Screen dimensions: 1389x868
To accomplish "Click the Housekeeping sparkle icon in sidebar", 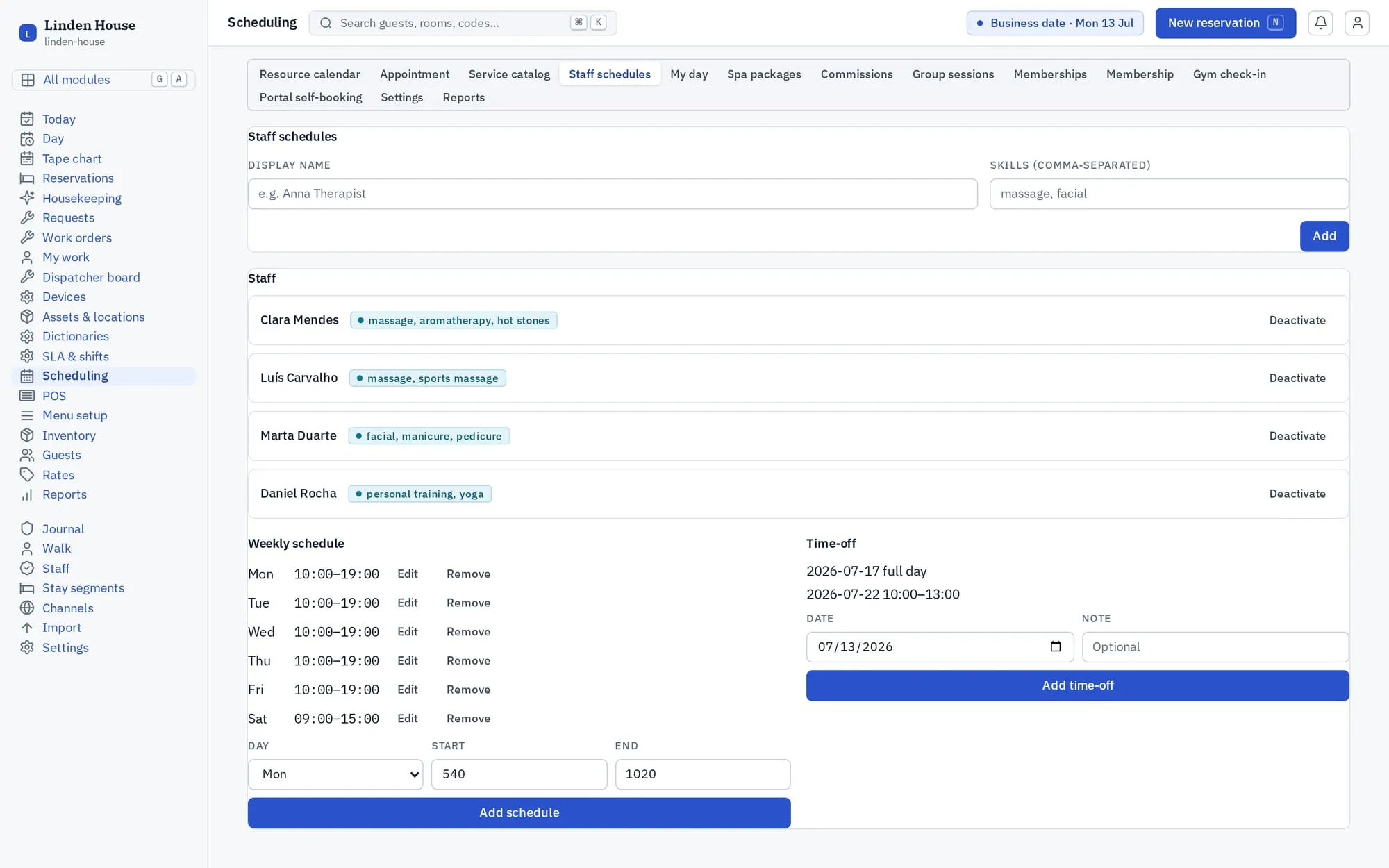I will pos(27,199).
